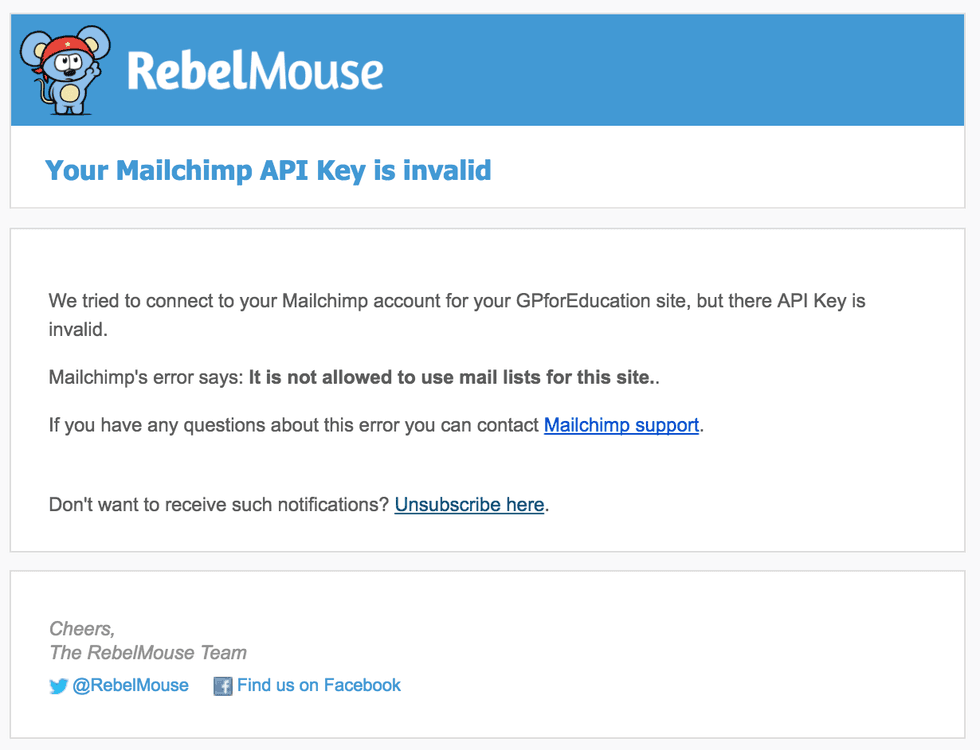Click the word 'invalid.' ending the first paragraph

[78, 329]
